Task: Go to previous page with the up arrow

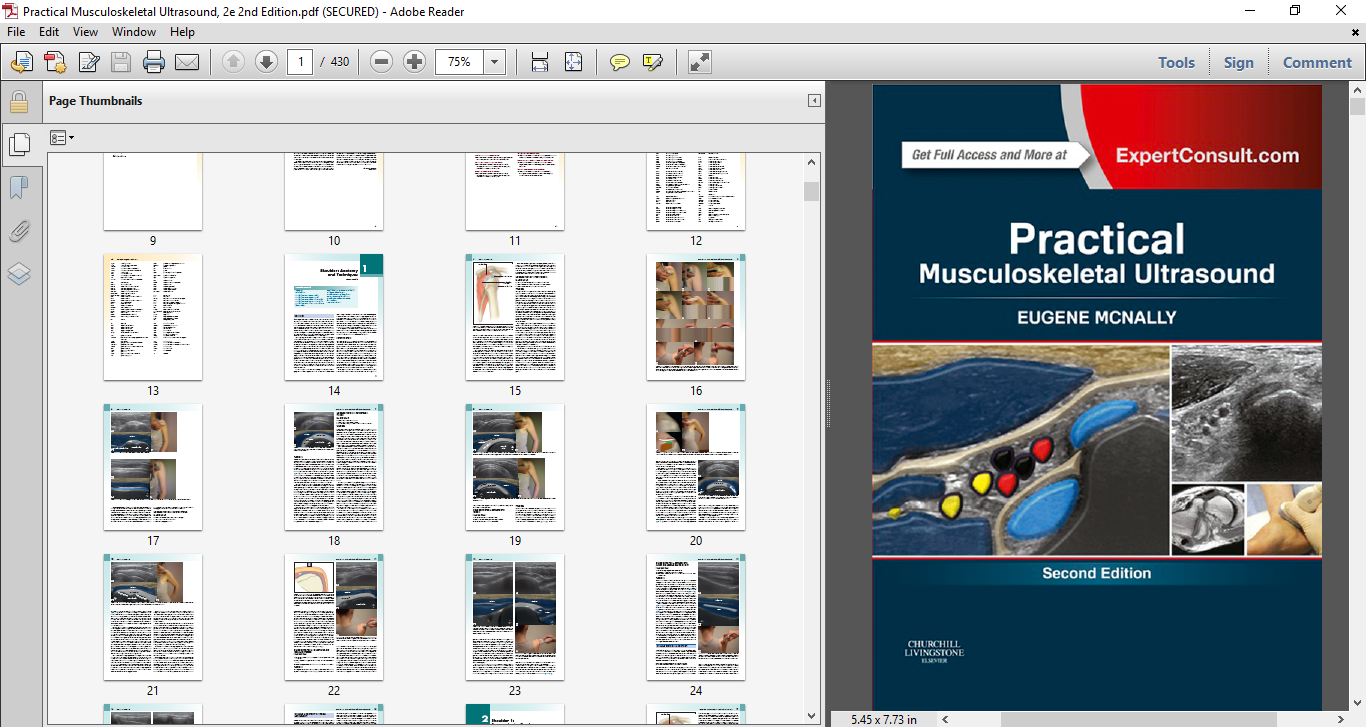Action: (233, 62)
